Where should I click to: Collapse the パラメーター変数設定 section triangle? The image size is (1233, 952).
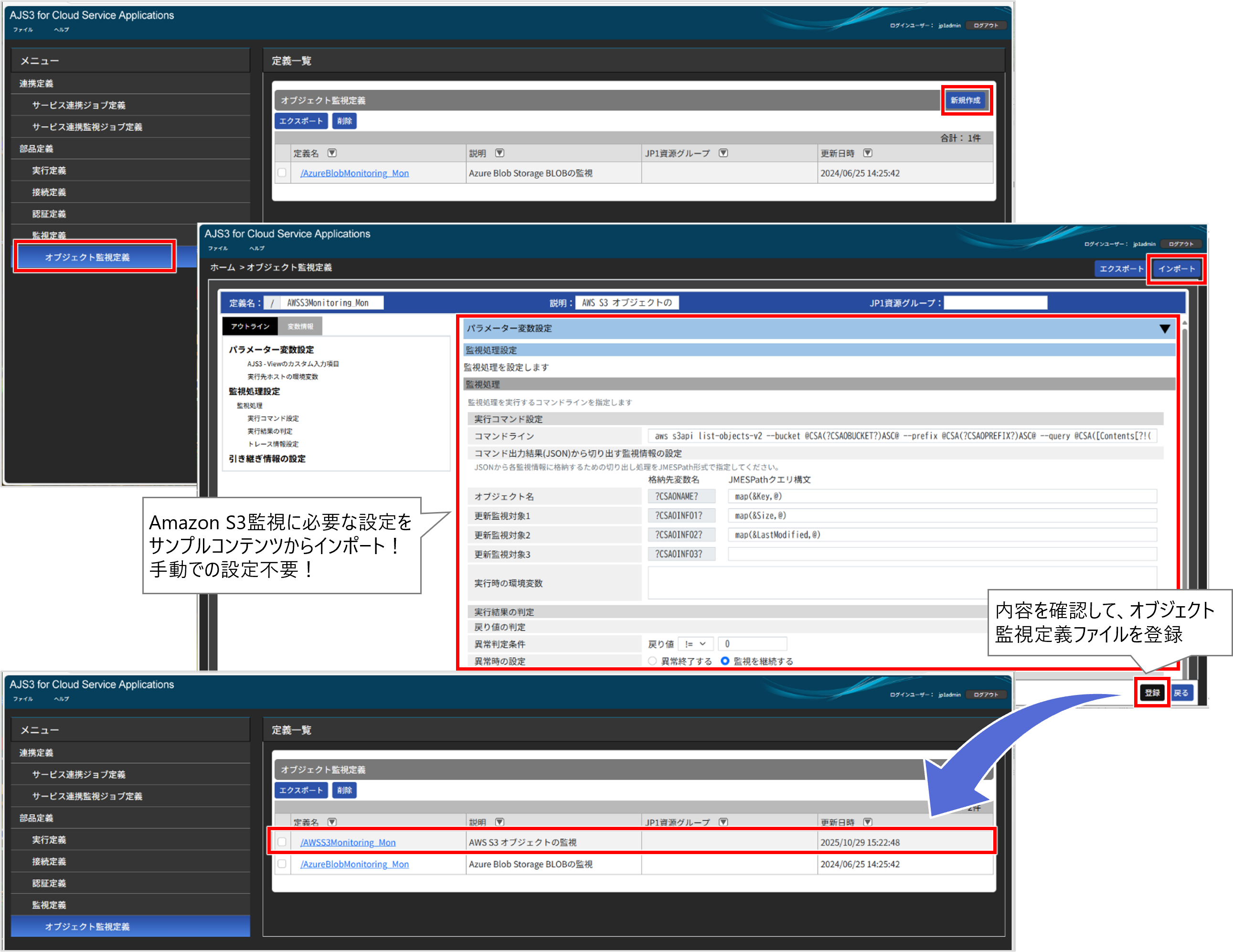point(1164,329)
